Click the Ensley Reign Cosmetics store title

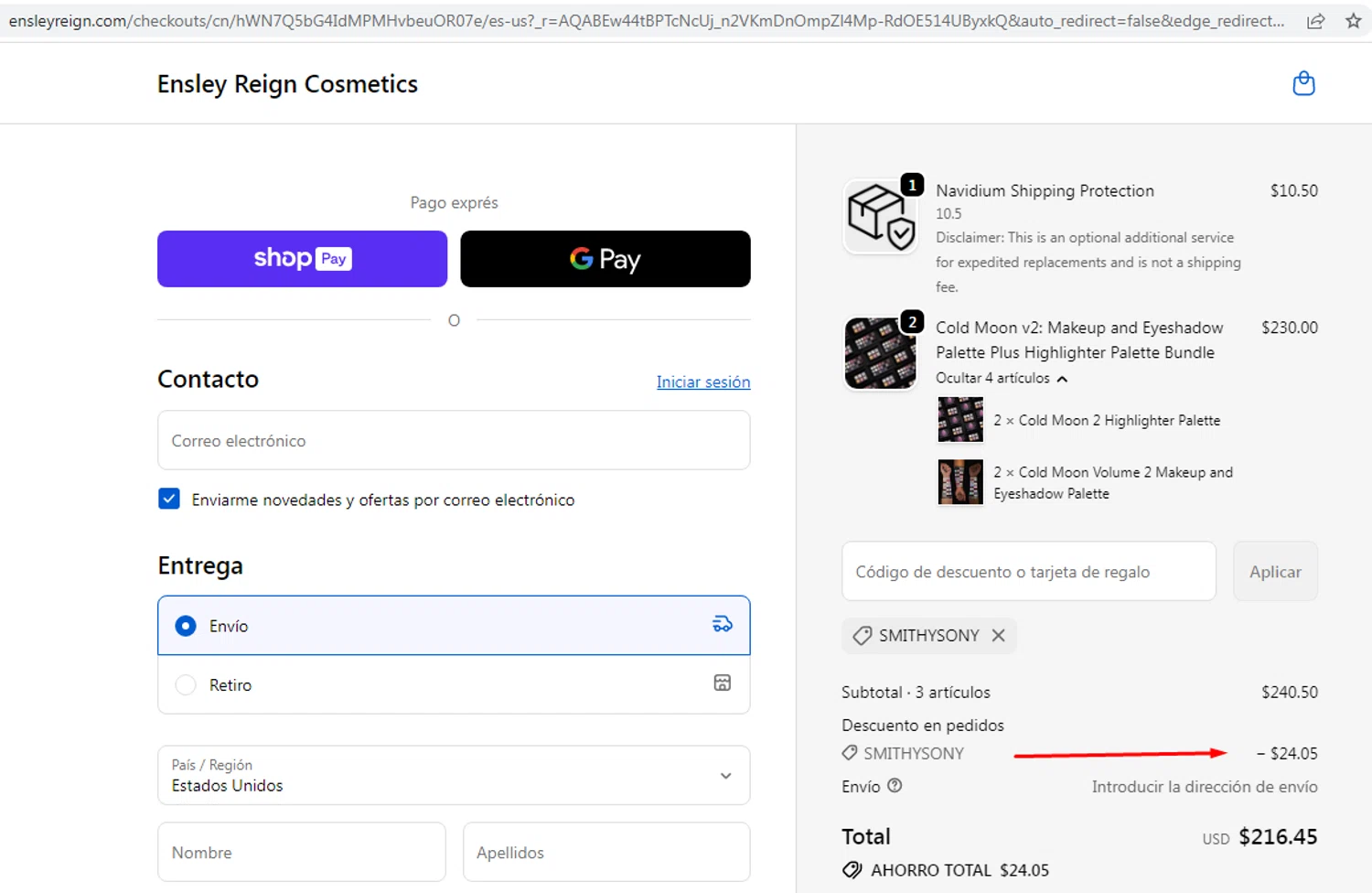[287, 84]
